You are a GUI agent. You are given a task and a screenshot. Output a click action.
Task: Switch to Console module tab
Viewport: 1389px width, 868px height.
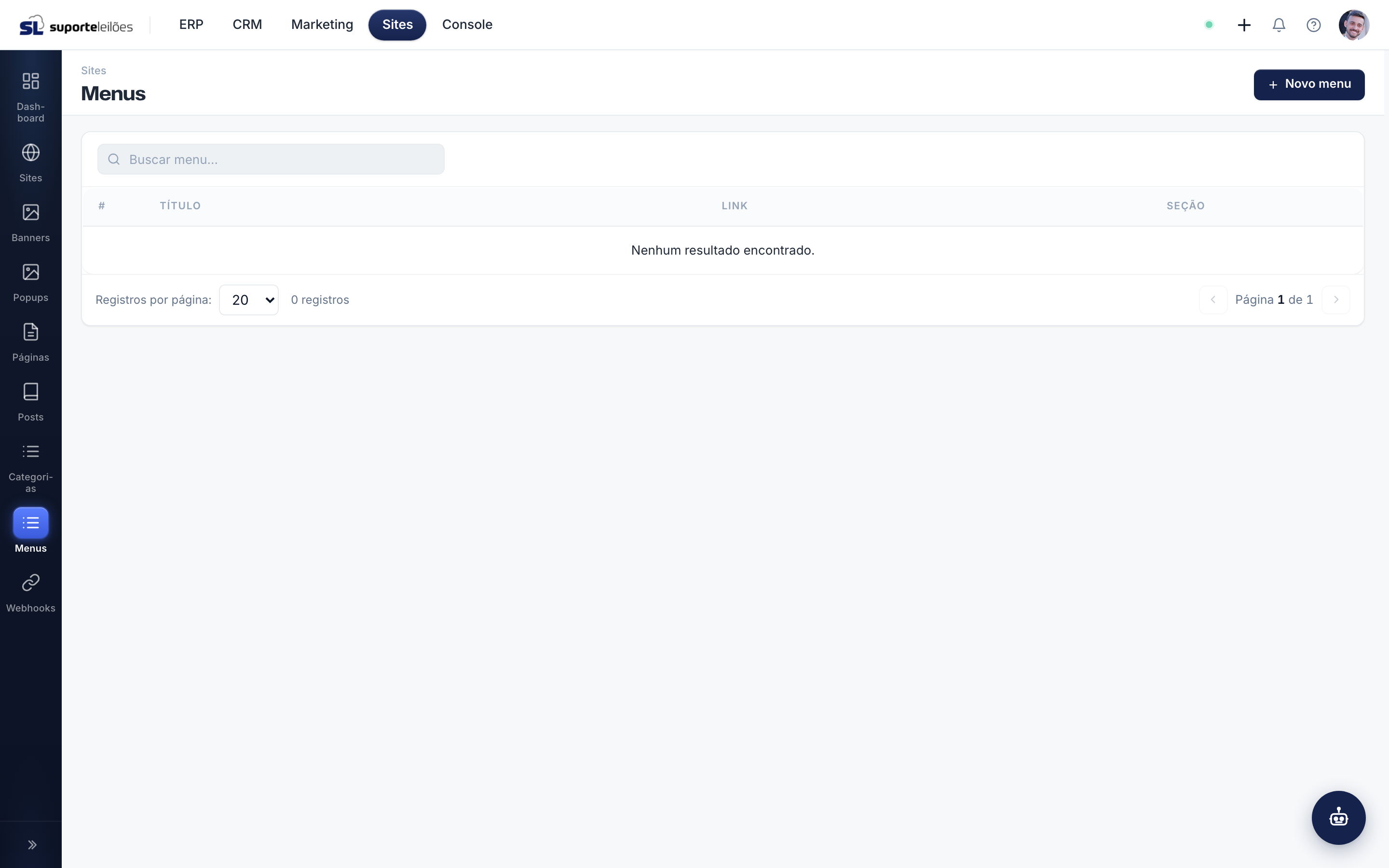pos(467,25)
